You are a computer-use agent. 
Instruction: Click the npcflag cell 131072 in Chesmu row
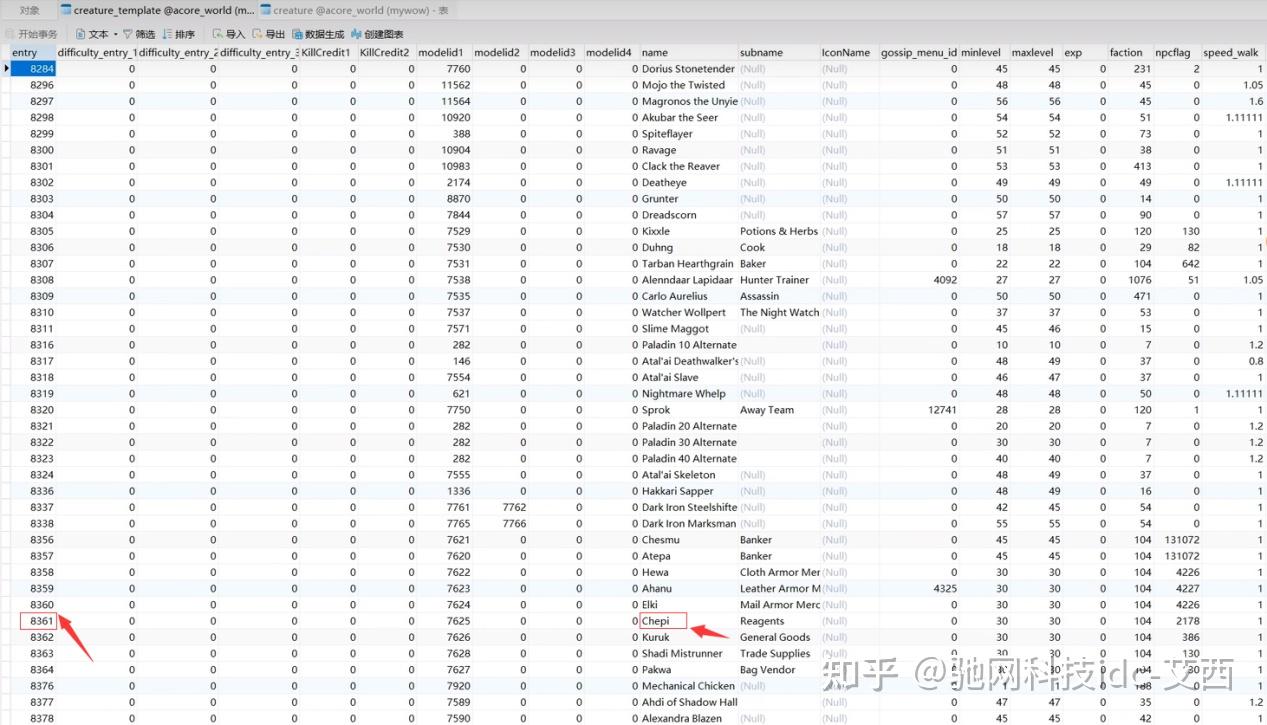[1183, 540]
